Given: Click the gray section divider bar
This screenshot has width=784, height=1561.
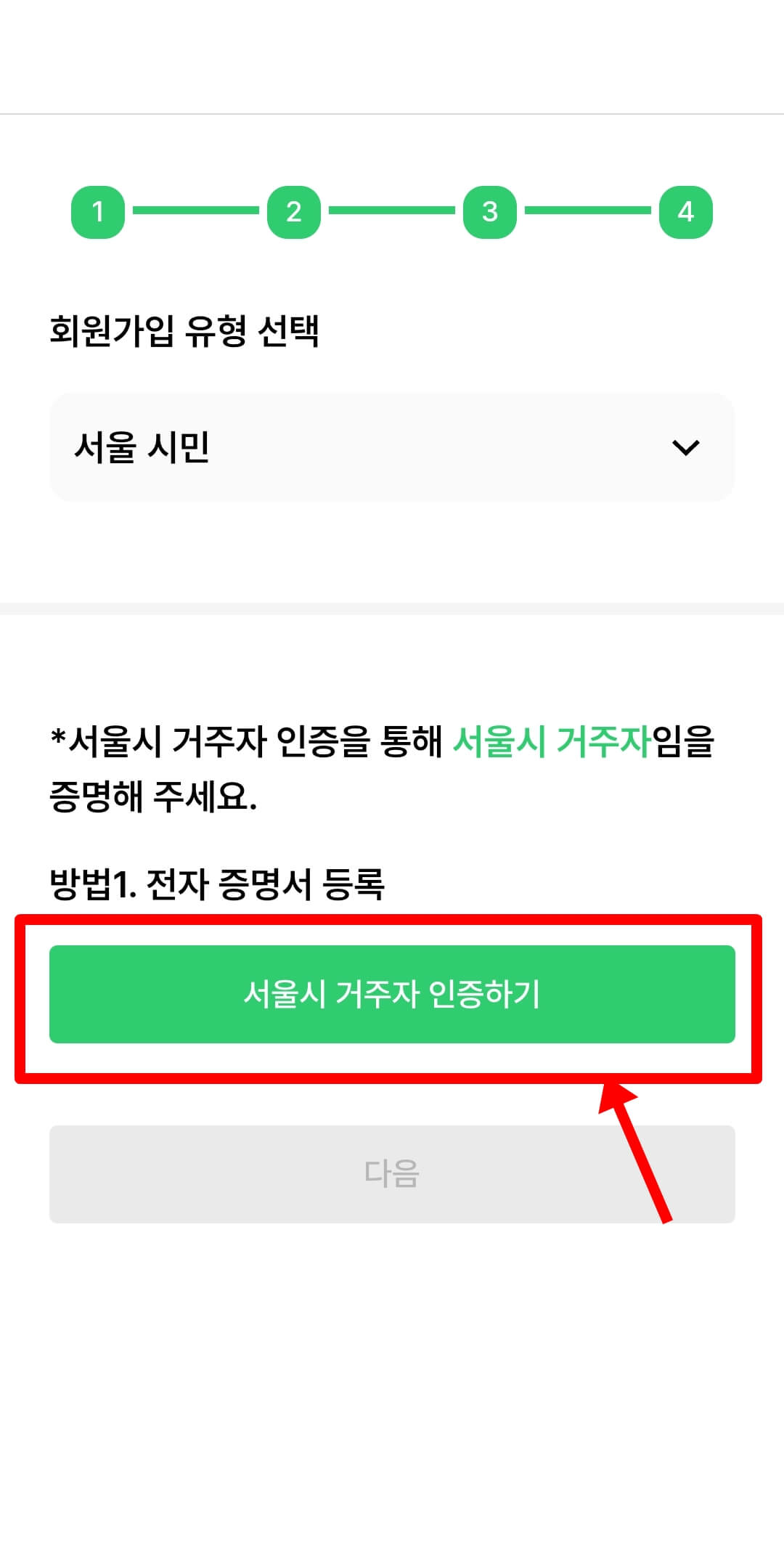Looking at the screenshot, I should [x=392, y=608].
